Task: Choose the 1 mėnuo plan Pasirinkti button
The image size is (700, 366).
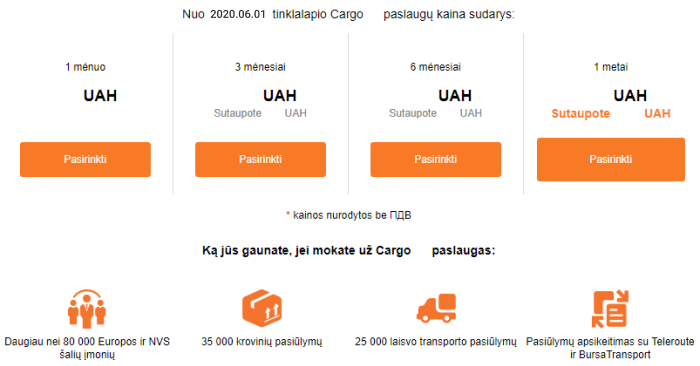Action: tap(85, 159)
